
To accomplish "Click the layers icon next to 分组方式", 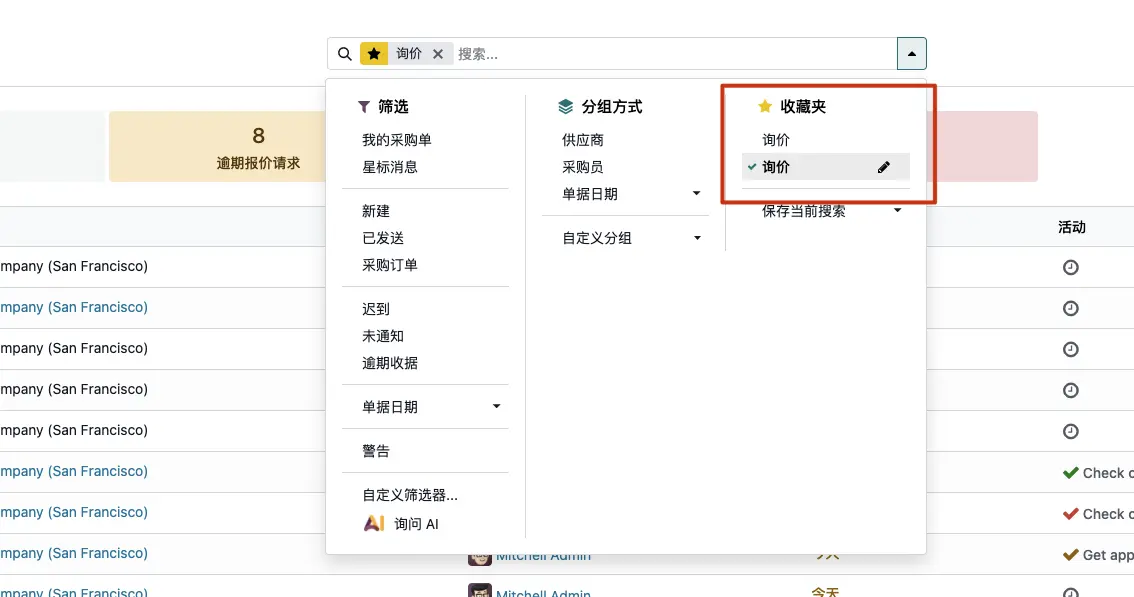I will click(x=562, y=105).
